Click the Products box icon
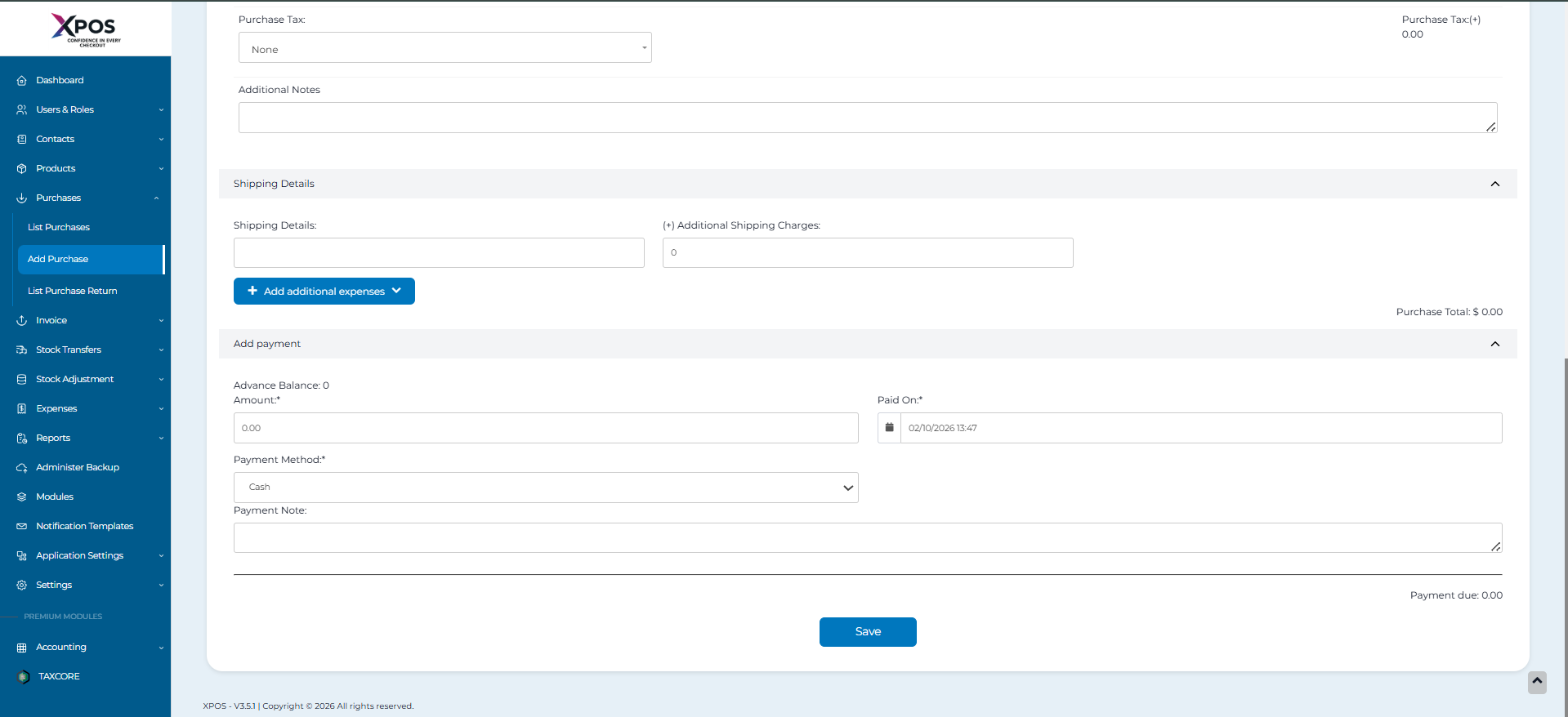 point(22,169)
